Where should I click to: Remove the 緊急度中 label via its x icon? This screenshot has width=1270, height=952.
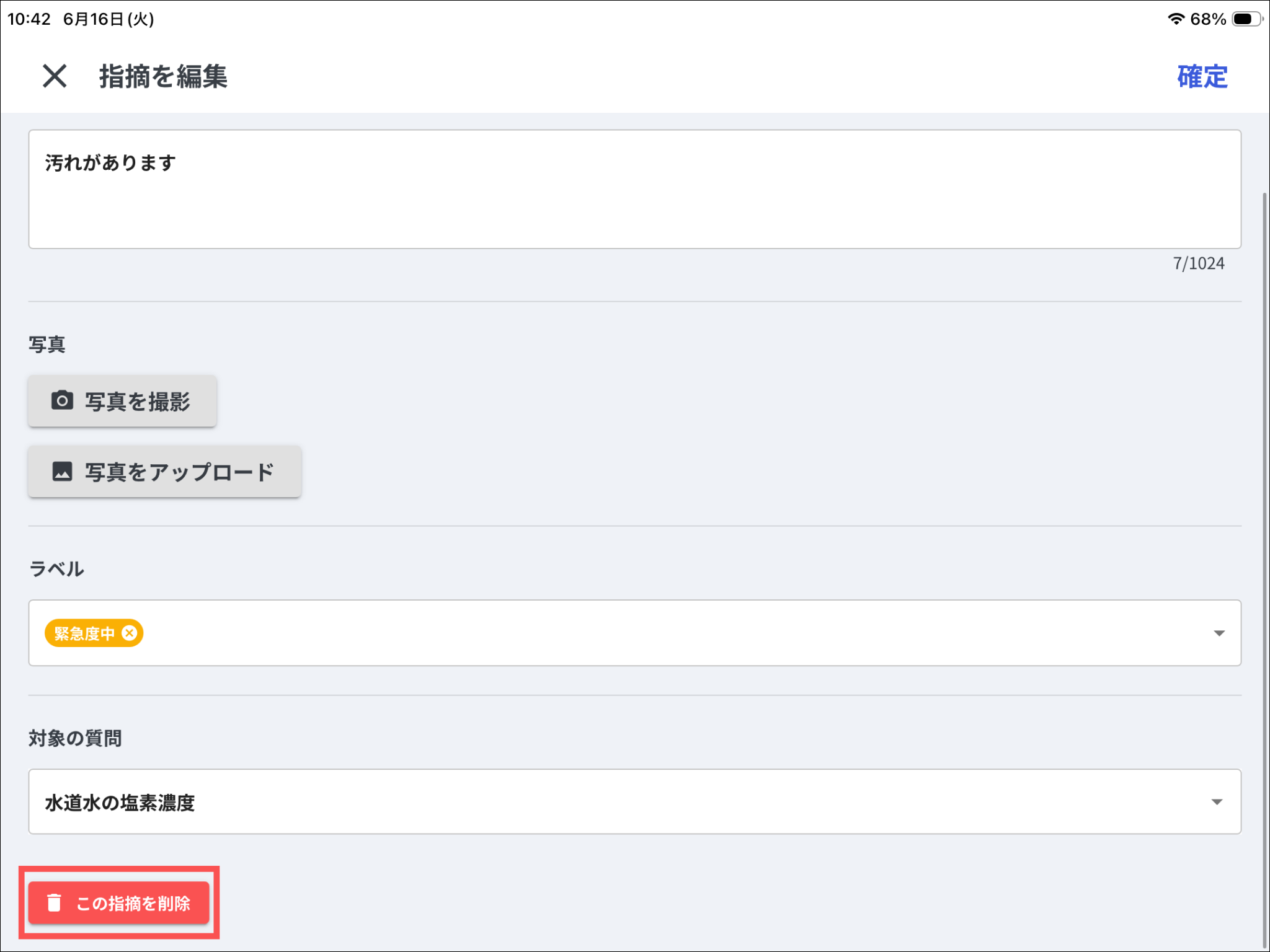(x=129, y=633)
